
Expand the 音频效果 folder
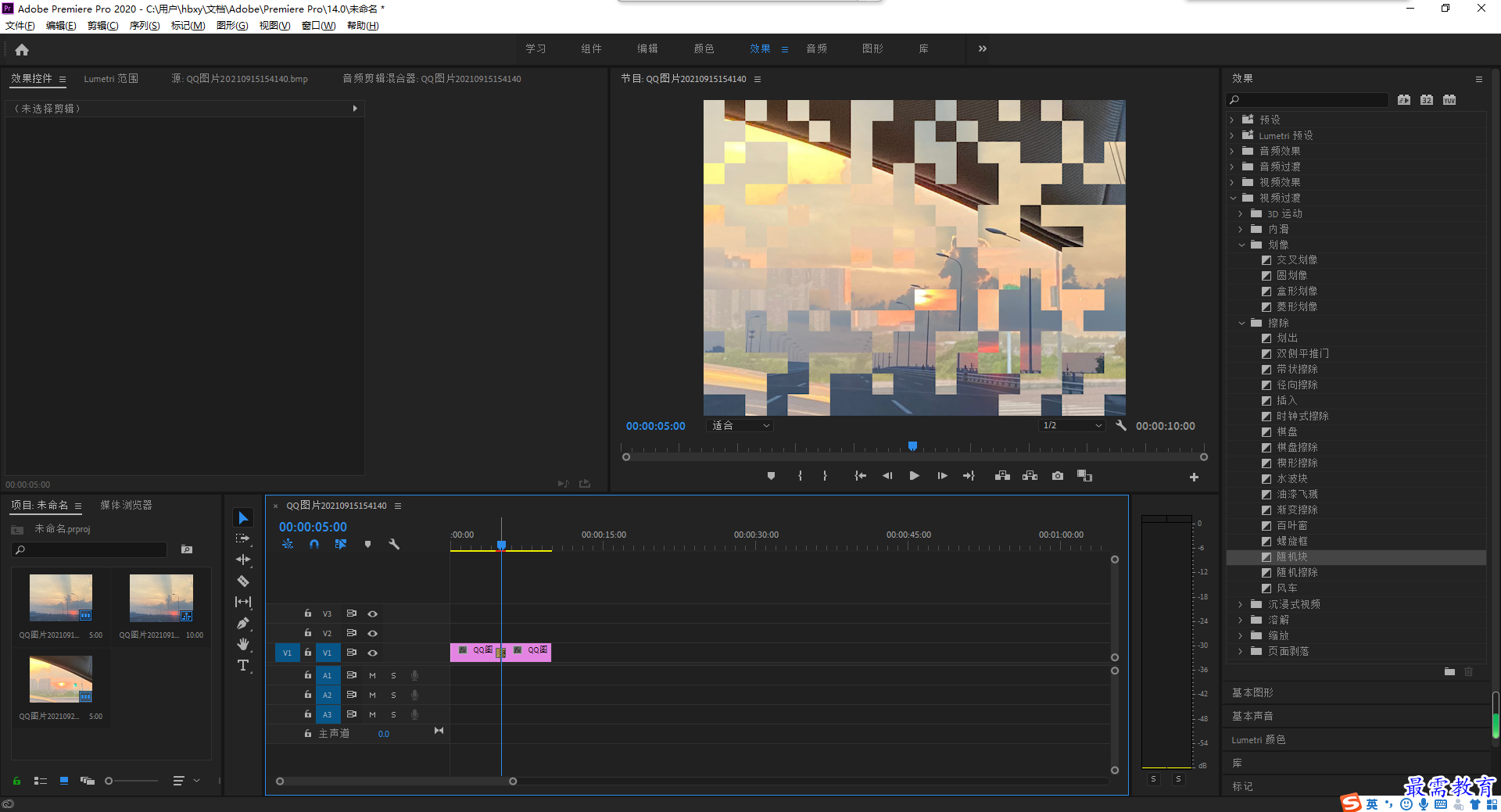click(x=1233, y=151)
